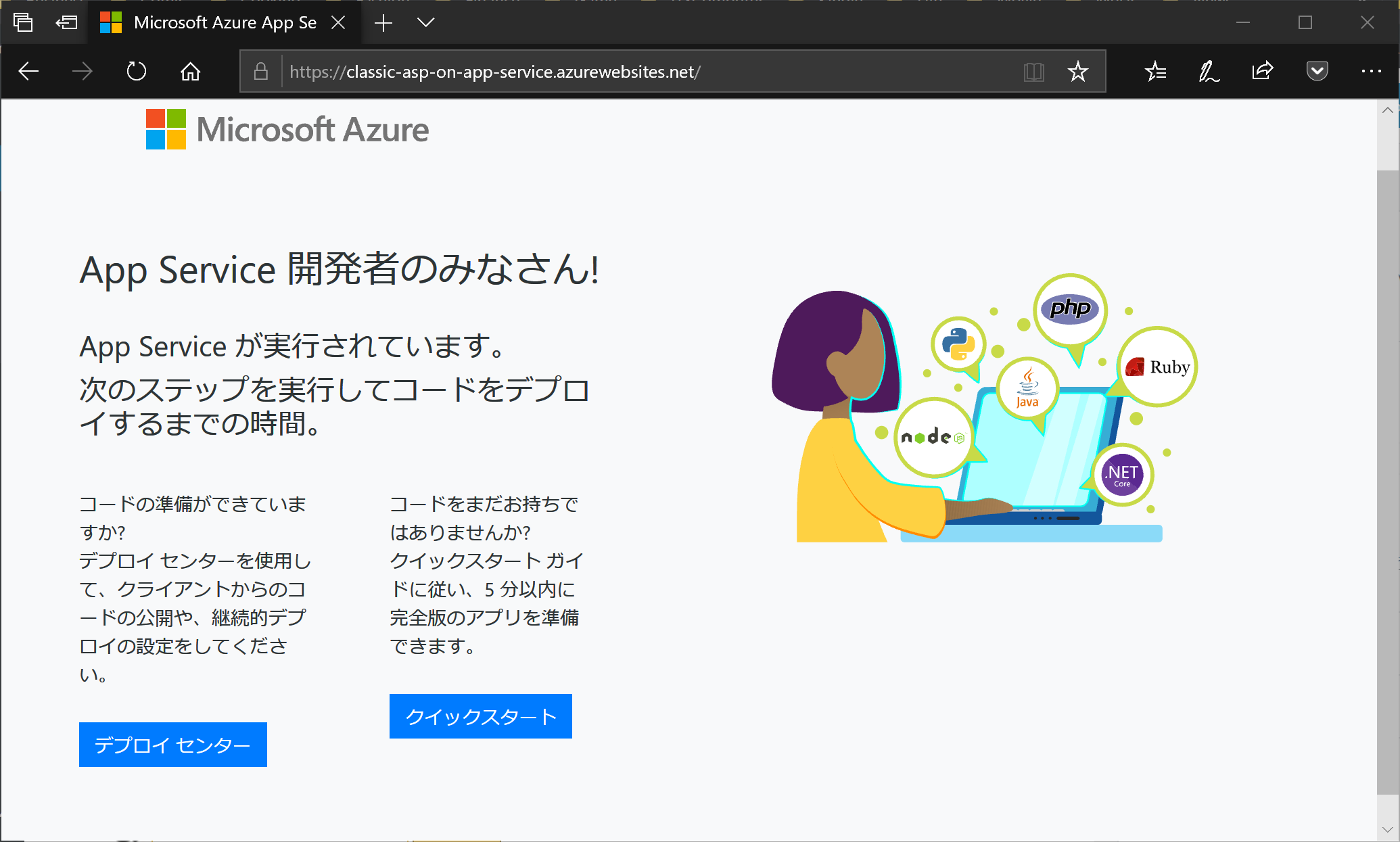This screenshot has width=1400, height=842.
Task: Click the scrollbar down arrow
Action: [1388, 829]
